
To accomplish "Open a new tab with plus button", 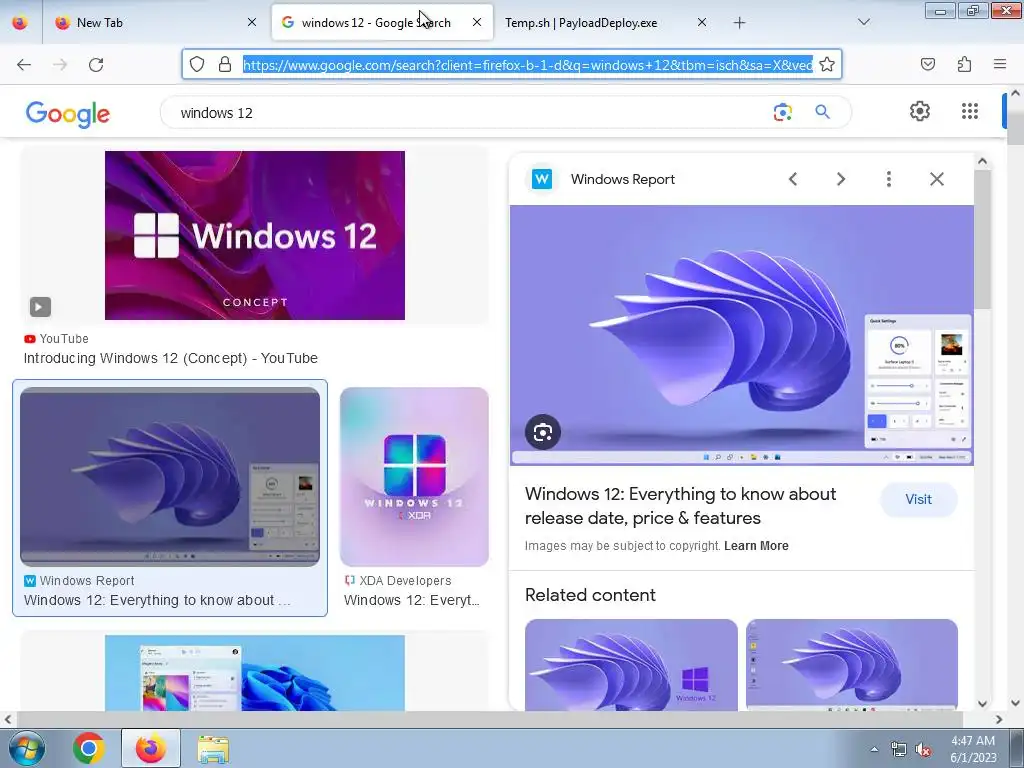I will (x=739, y=23).
